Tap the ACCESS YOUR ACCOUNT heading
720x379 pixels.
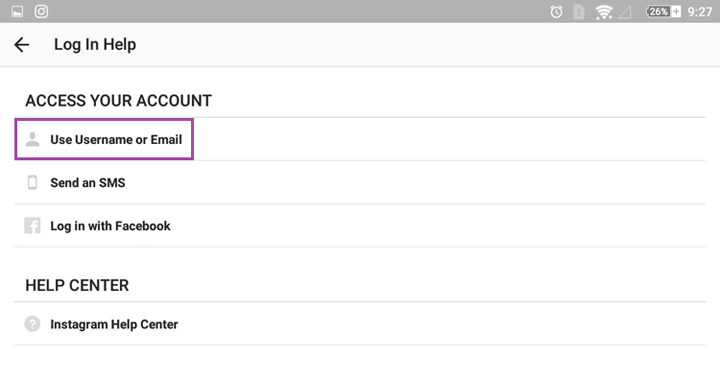118,101
